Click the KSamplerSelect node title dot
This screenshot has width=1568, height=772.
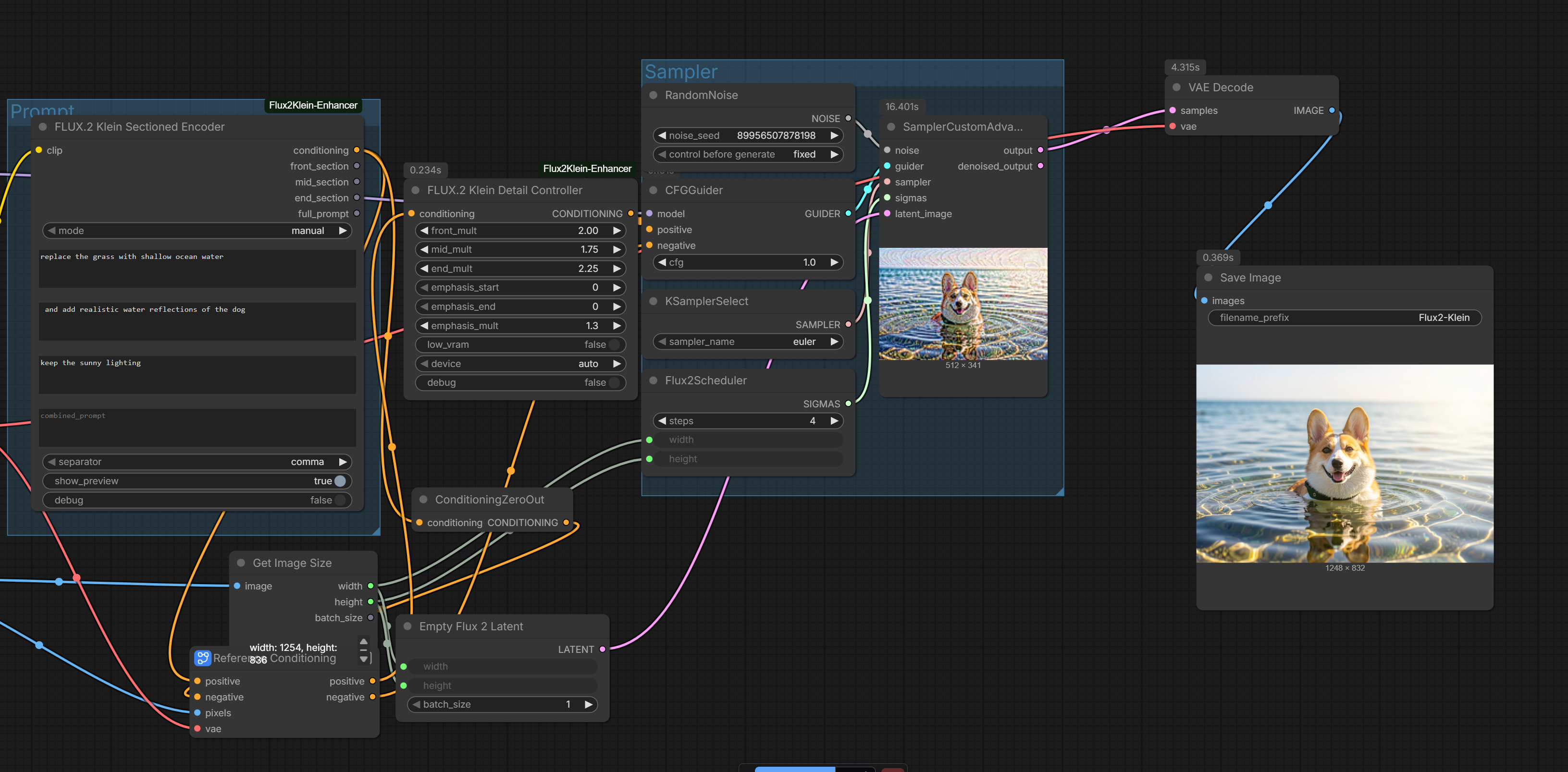point(653,301)
